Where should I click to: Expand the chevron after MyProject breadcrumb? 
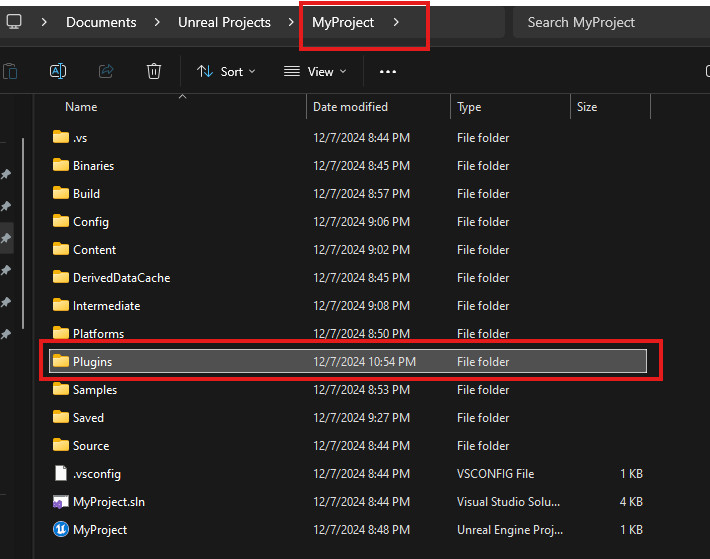coord(397,22)
